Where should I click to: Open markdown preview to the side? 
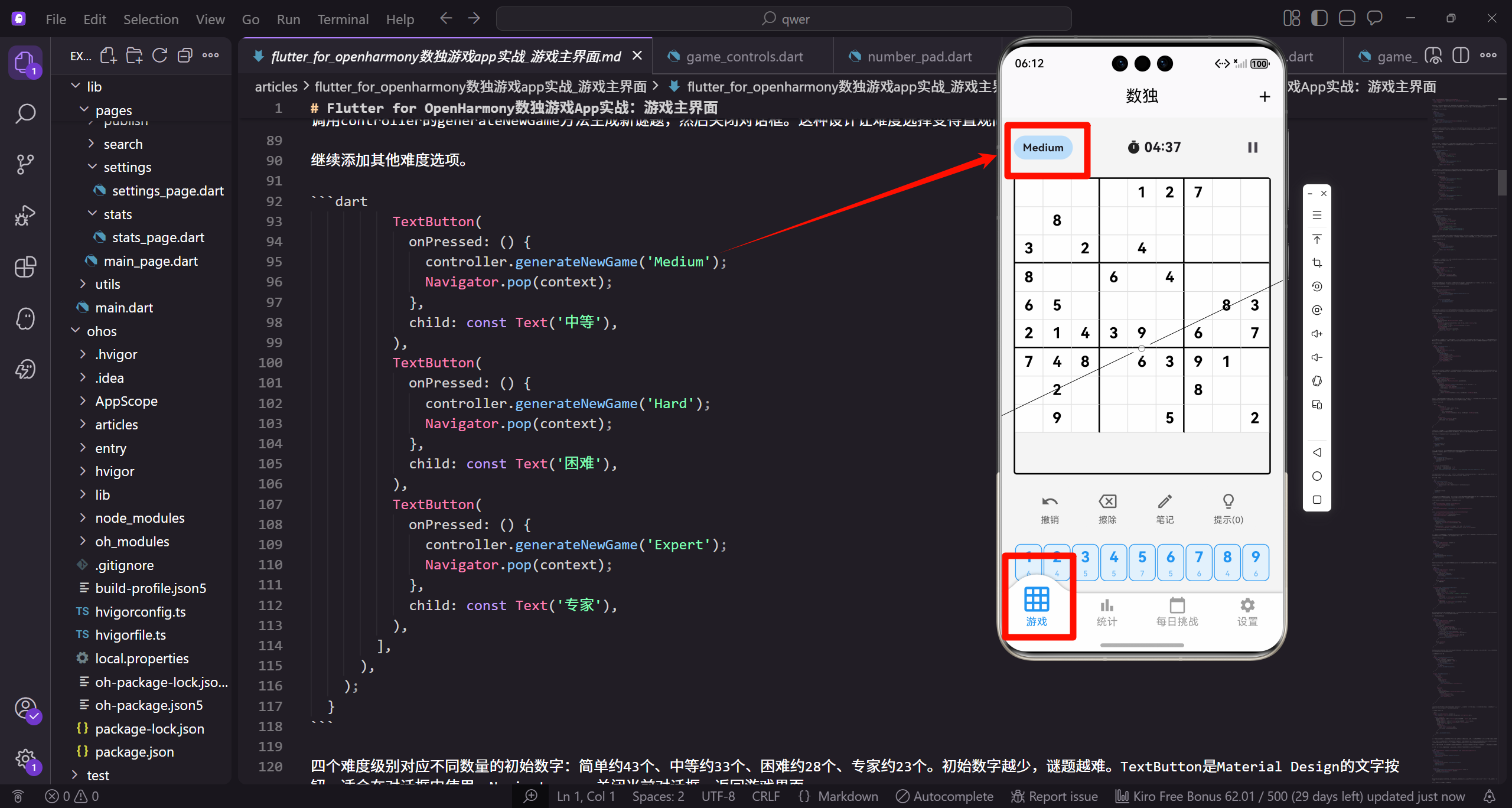coord(1433,56)
